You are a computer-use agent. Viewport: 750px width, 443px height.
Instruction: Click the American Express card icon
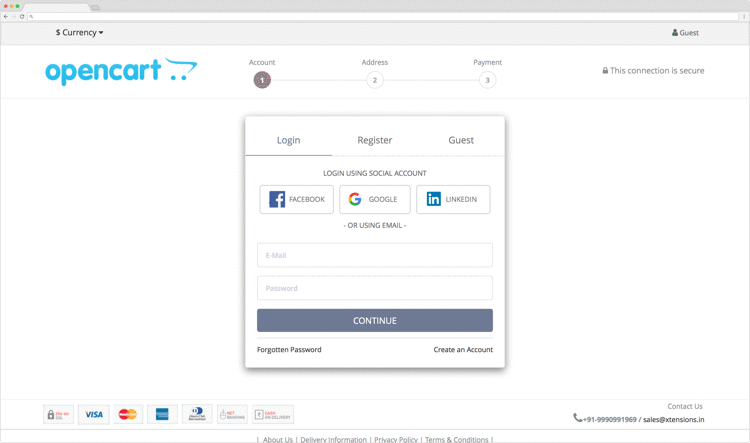click(162, 414)
